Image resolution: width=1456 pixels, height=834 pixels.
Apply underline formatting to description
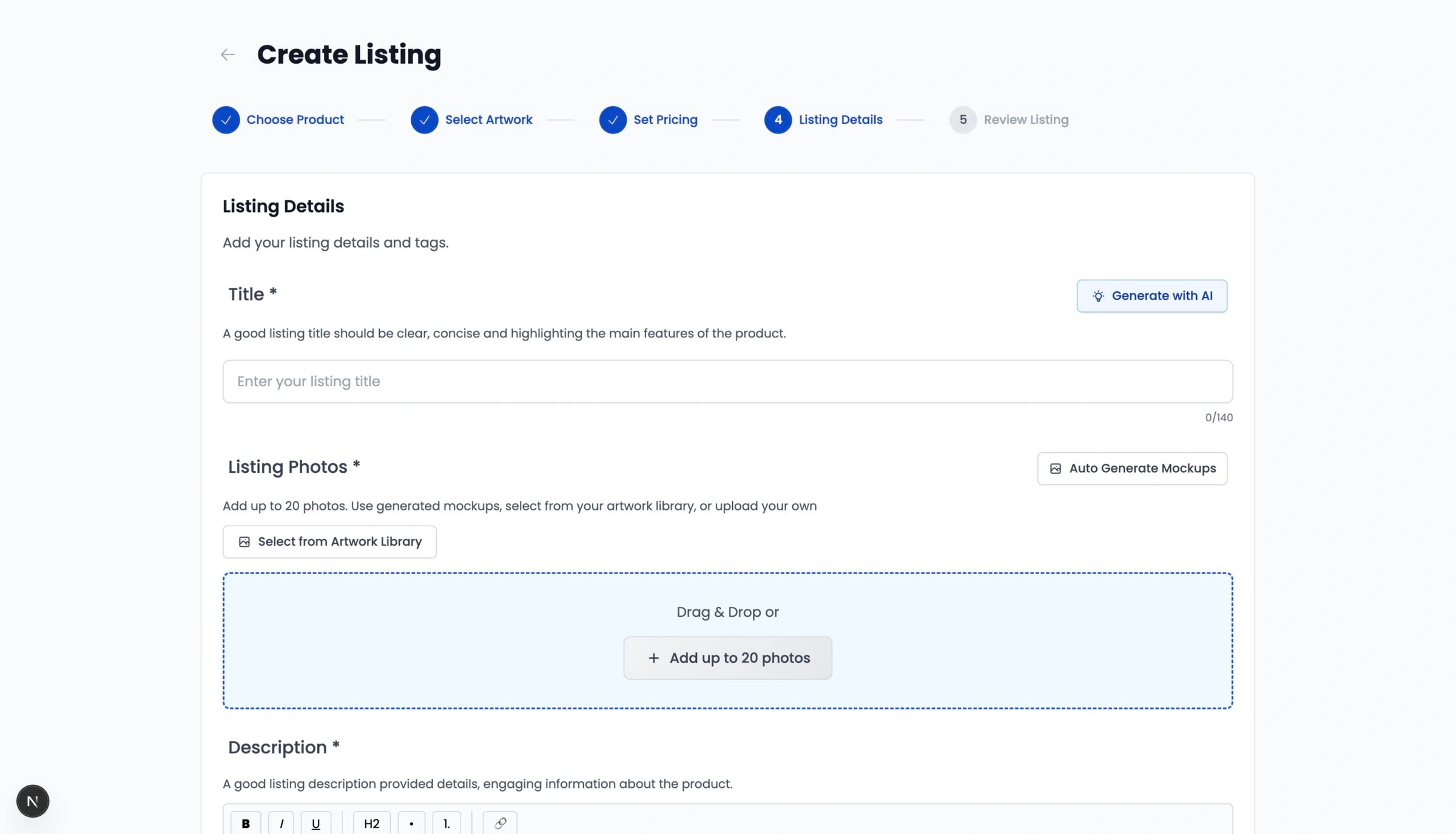pyautogui.click(x=315, y=822)
